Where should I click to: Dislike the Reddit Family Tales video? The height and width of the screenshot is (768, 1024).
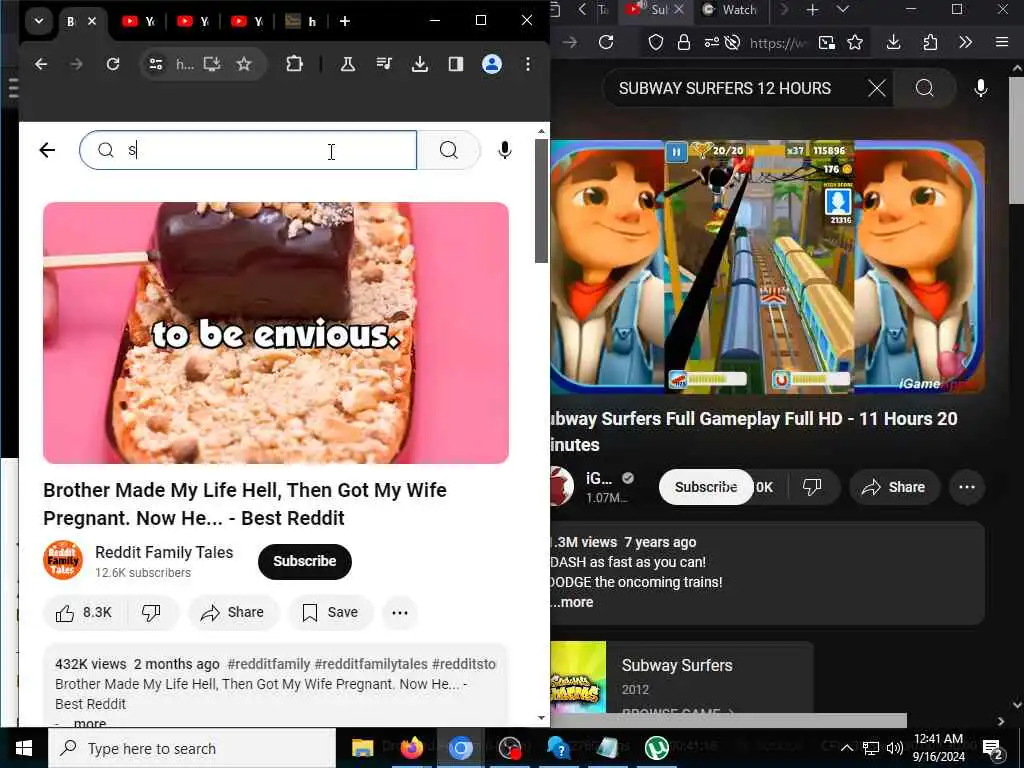click(152, 613)
